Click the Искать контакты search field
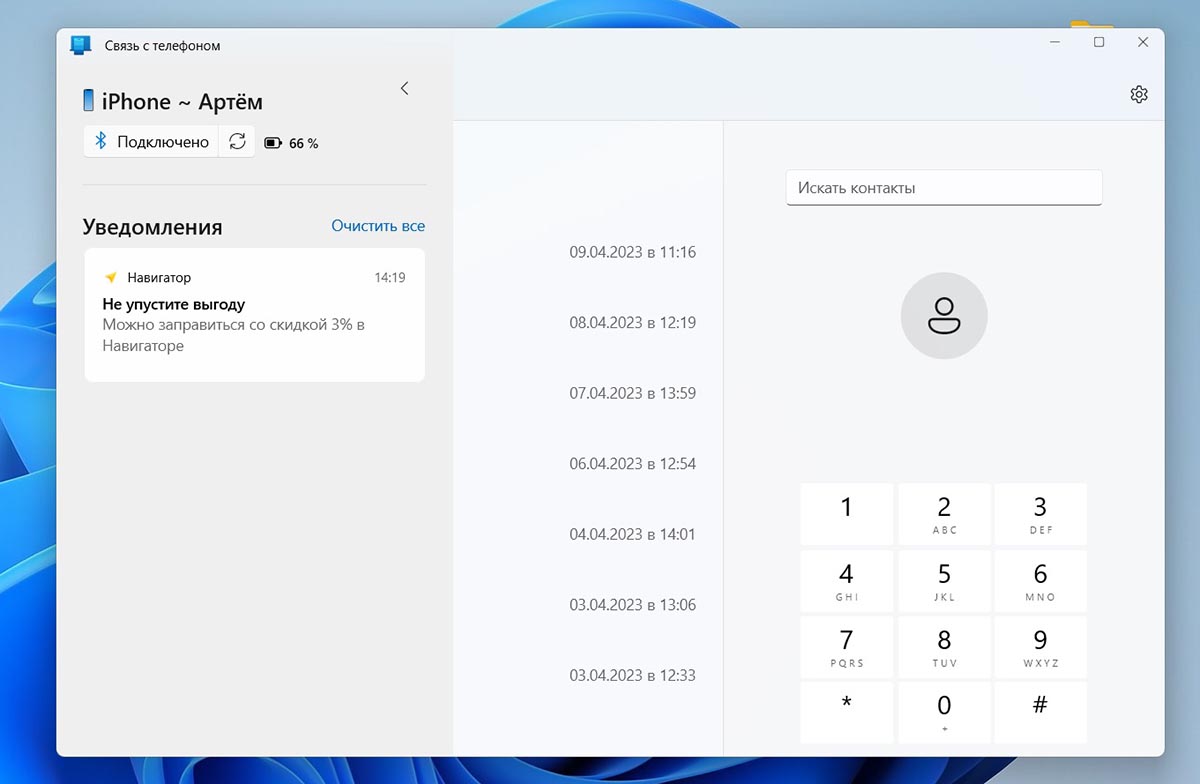Viewport: 1200px width, 784px height. (943, 188)
